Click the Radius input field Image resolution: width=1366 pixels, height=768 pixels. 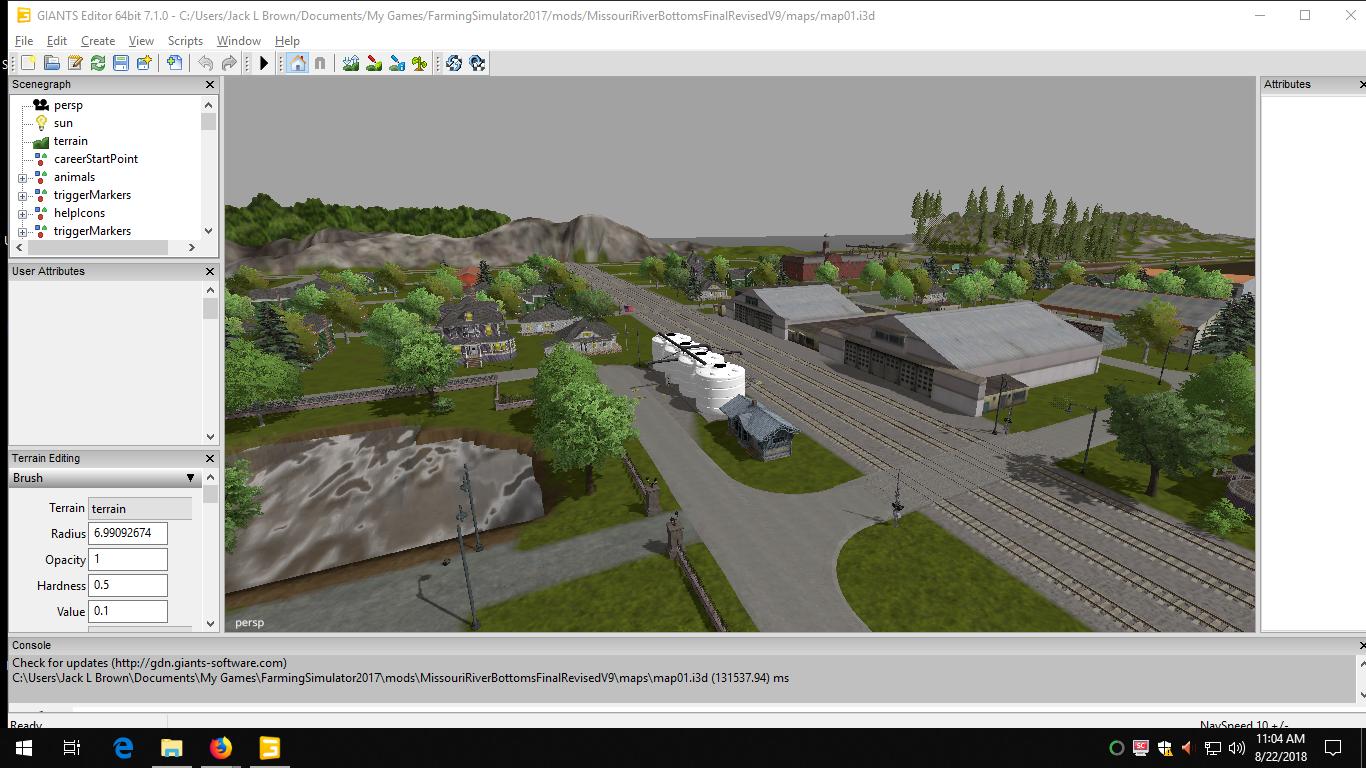(128, 533)
